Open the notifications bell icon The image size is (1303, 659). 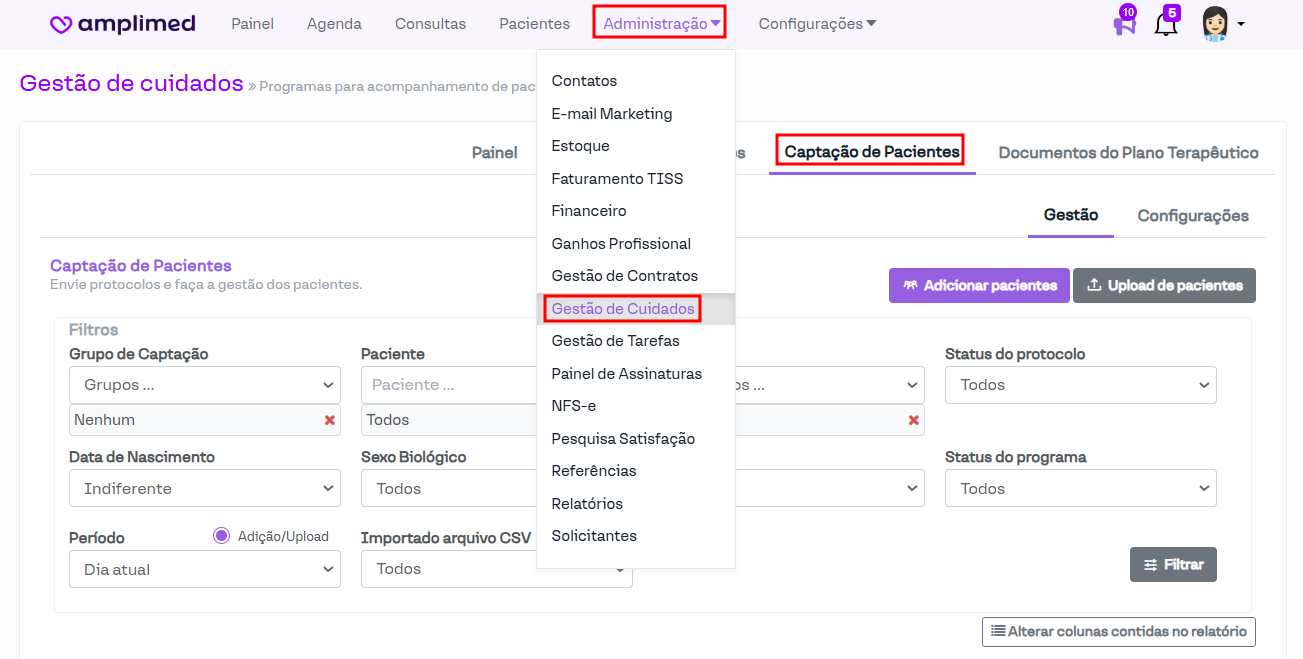tap(1165, 24)
